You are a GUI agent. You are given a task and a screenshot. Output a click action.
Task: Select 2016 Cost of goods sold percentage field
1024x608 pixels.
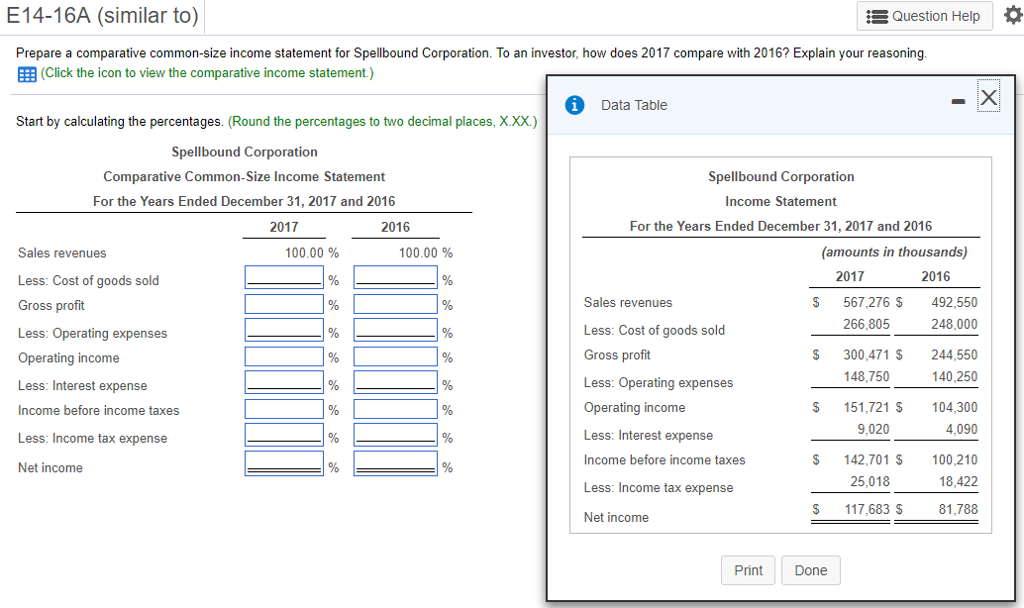[396, 278]
